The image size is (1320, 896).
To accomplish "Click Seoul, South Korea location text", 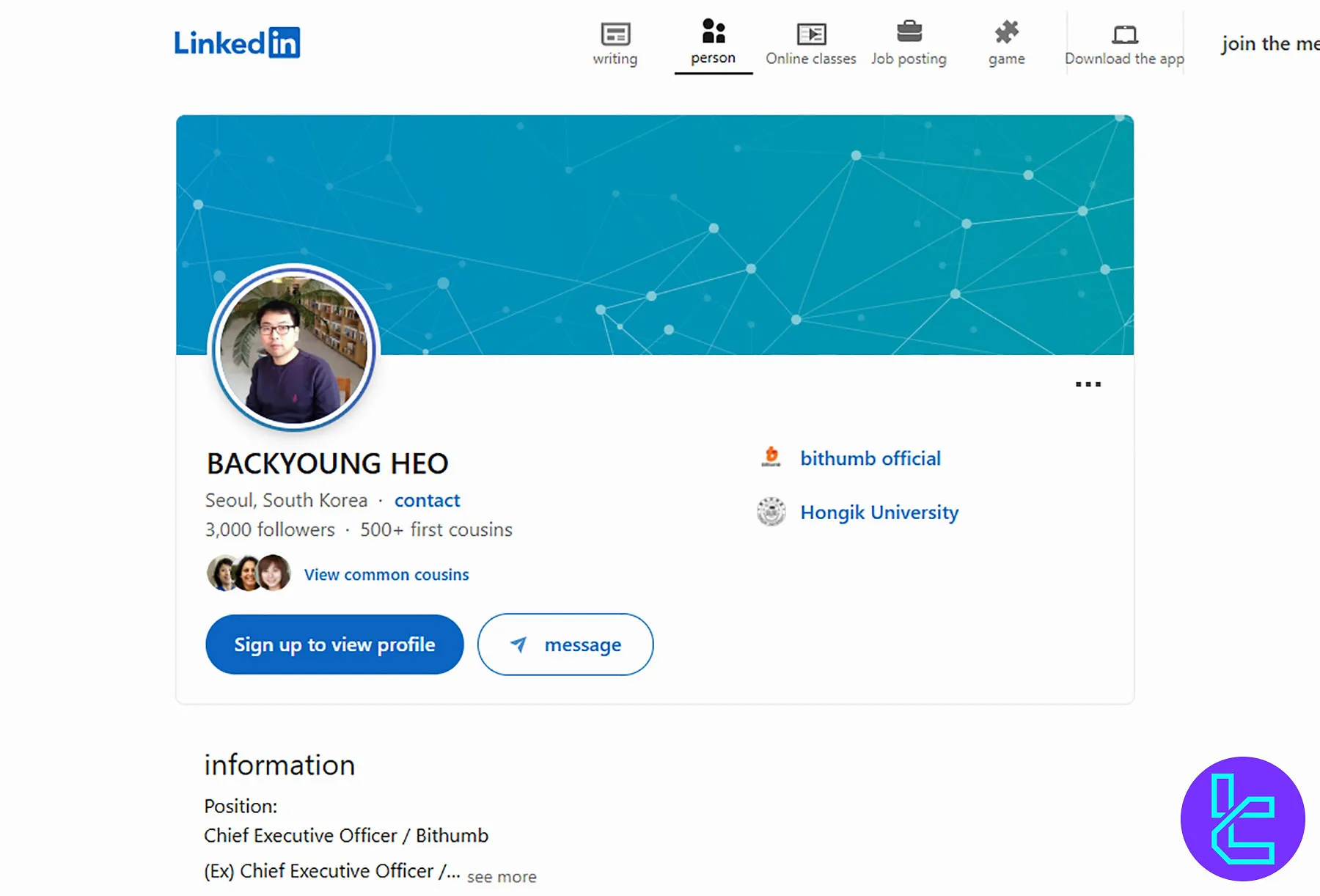I will [x=286, y=500].
